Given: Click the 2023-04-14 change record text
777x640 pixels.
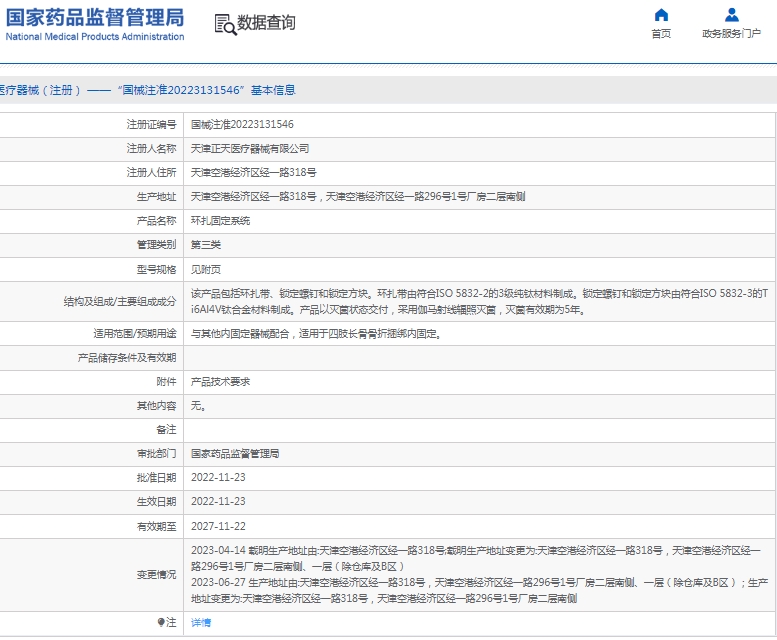Looking at the screenshot, I should [x=476, y=558].
